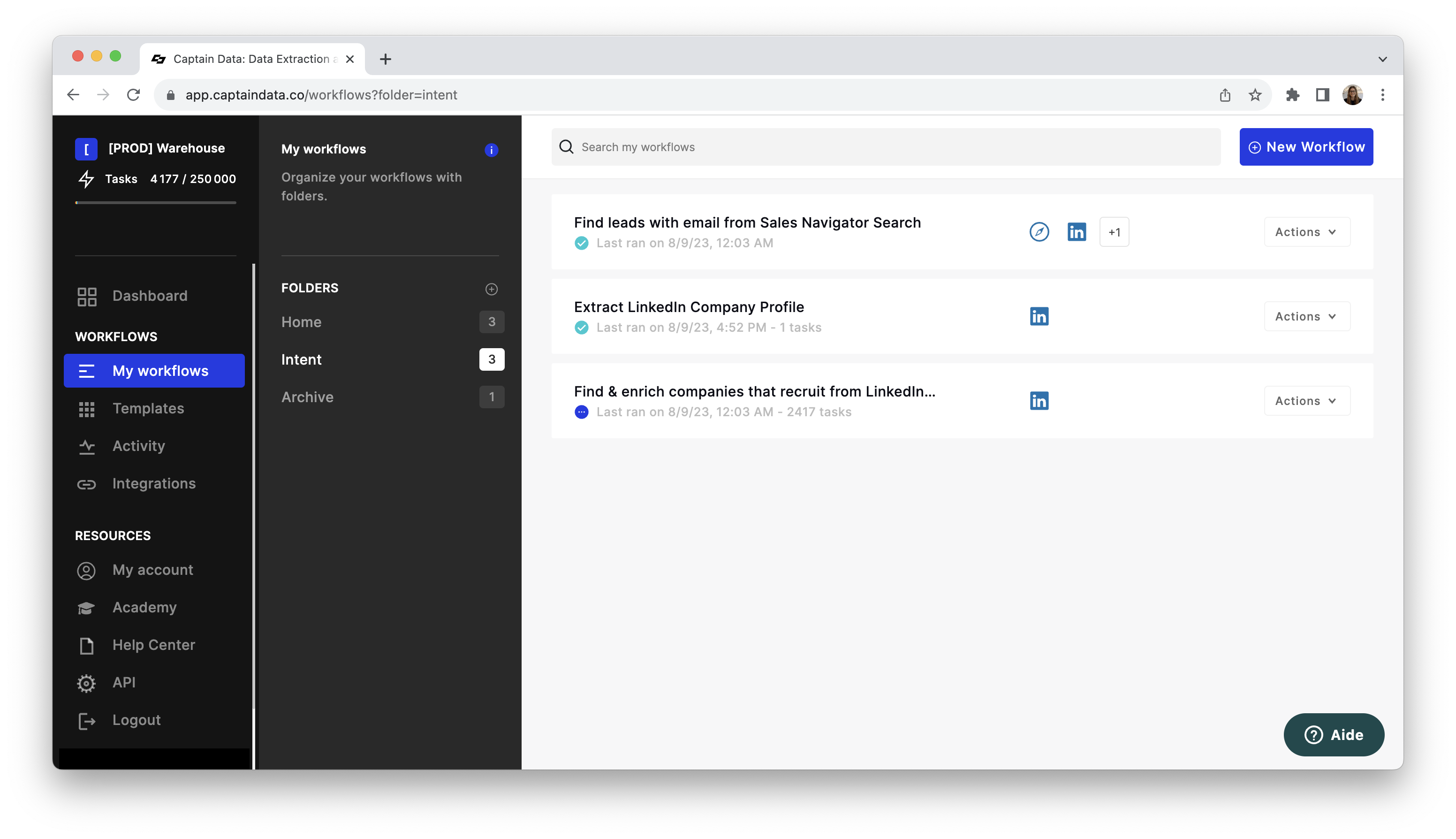Click the search magnifier icon

[566, 147]
